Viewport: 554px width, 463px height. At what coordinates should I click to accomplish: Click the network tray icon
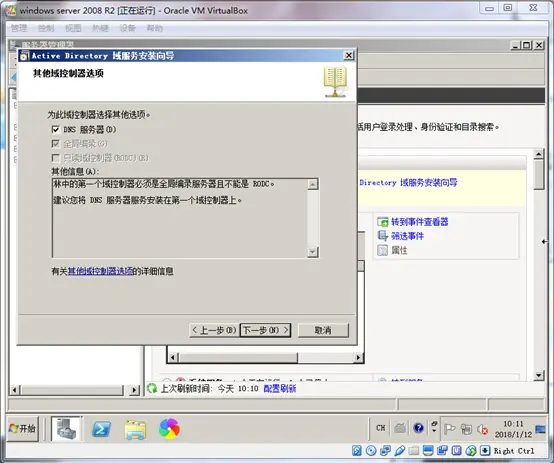[x=466, y=429]
